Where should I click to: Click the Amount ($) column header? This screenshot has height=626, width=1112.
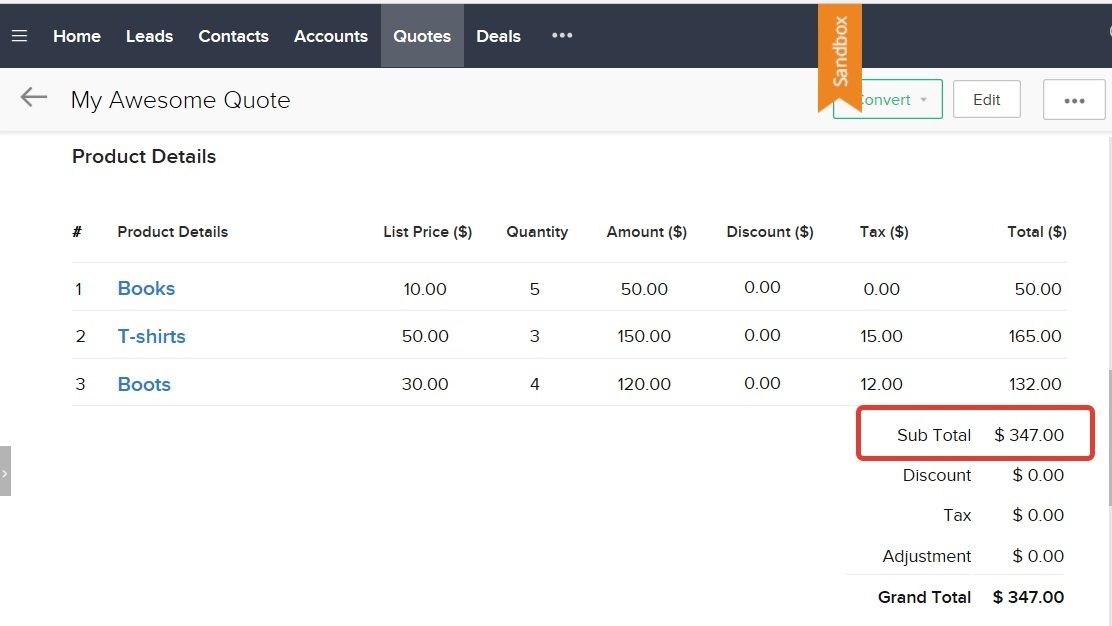pos(647,232)
